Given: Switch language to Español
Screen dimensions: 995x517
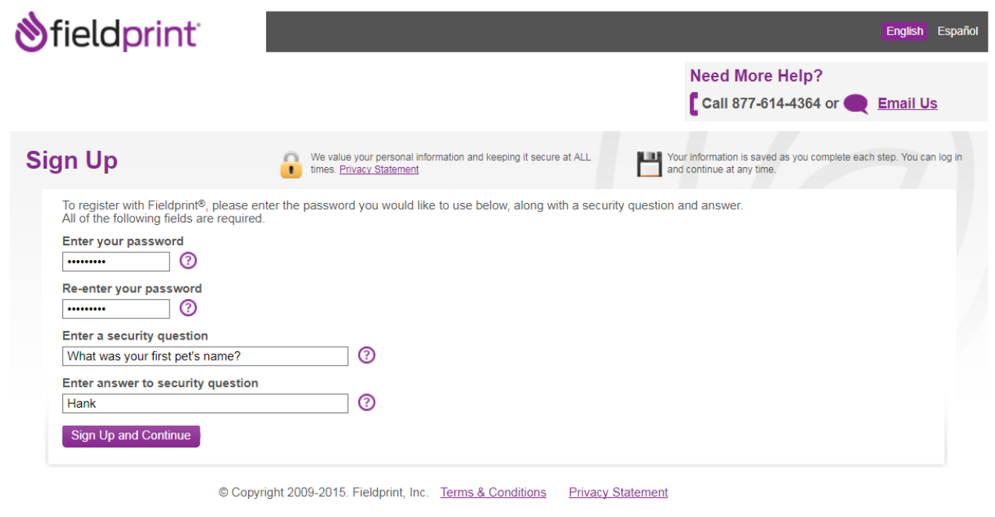Looking at the screenshot, I should click(957, 31).
